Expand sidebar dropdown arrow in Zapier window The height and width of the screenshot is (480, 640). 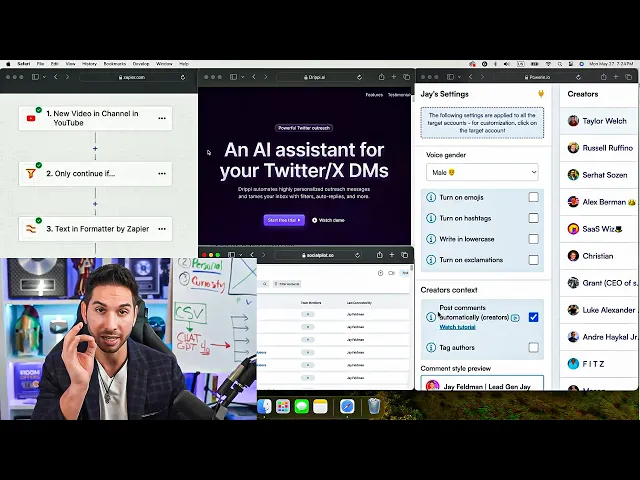[x=44, y=77]
